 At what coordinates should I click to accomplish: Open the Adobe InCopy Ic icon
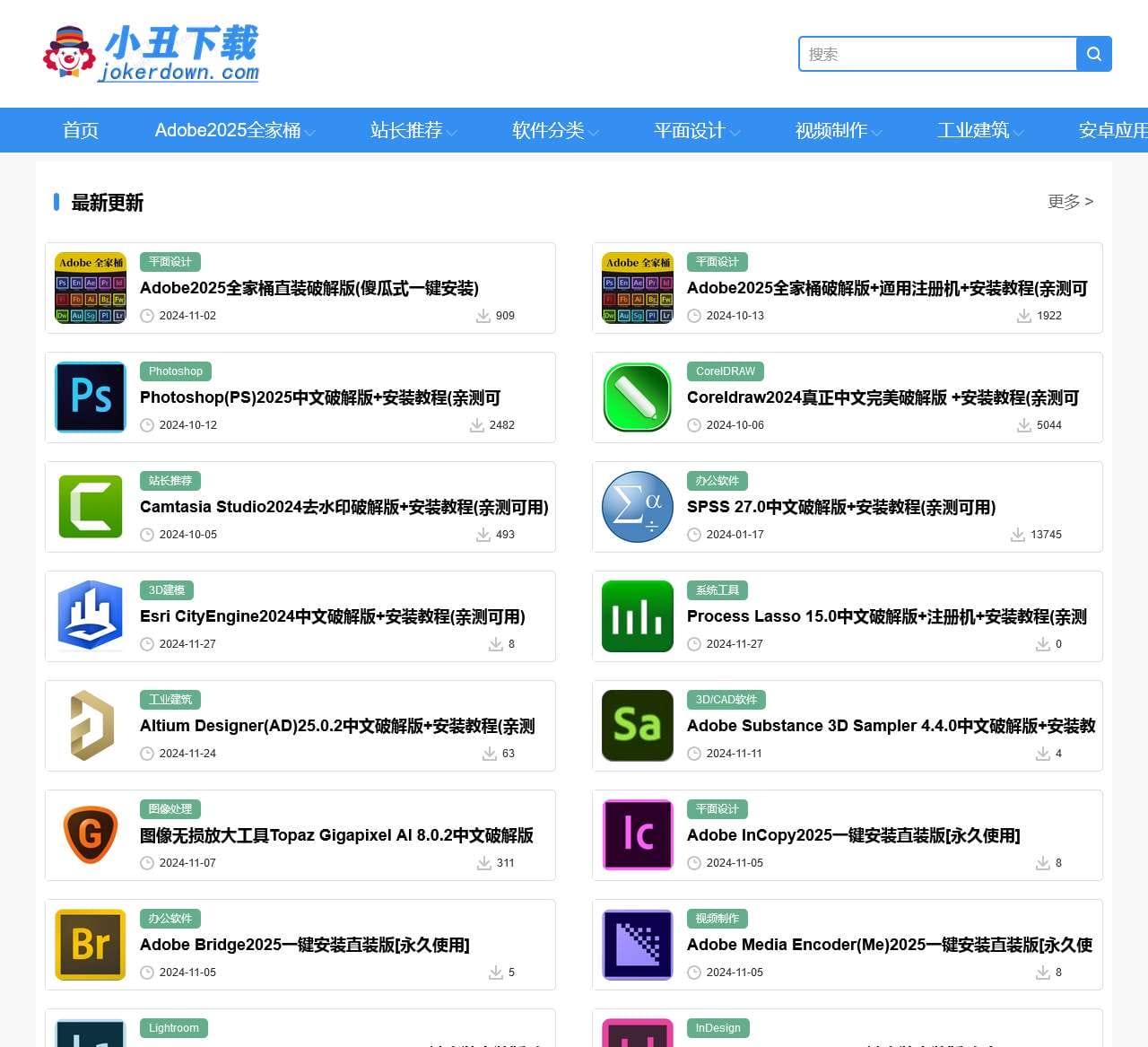[x=638, y=835]
